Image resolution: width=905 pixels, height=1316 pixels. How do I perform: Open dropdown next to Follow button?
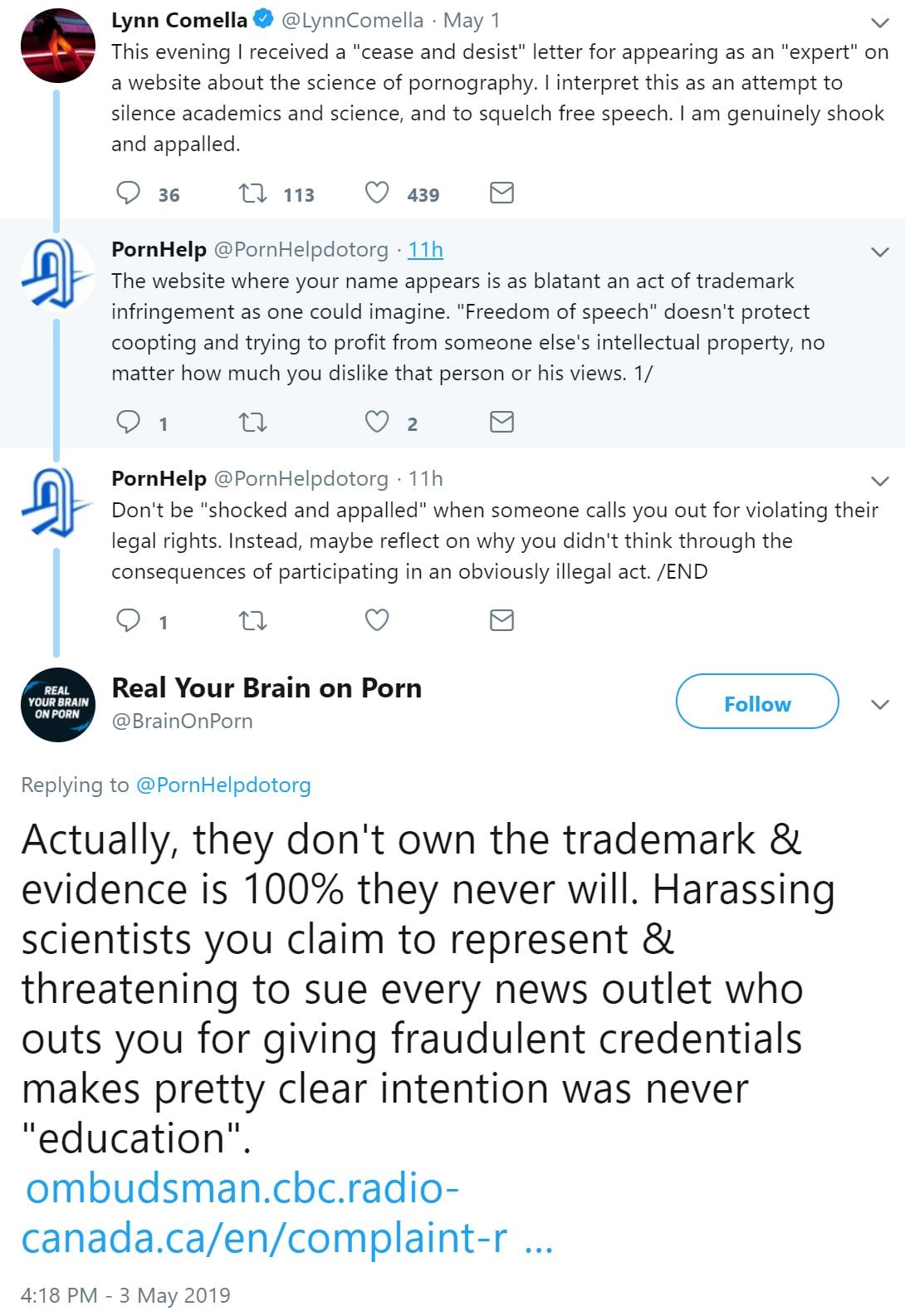tap(879, 705)
